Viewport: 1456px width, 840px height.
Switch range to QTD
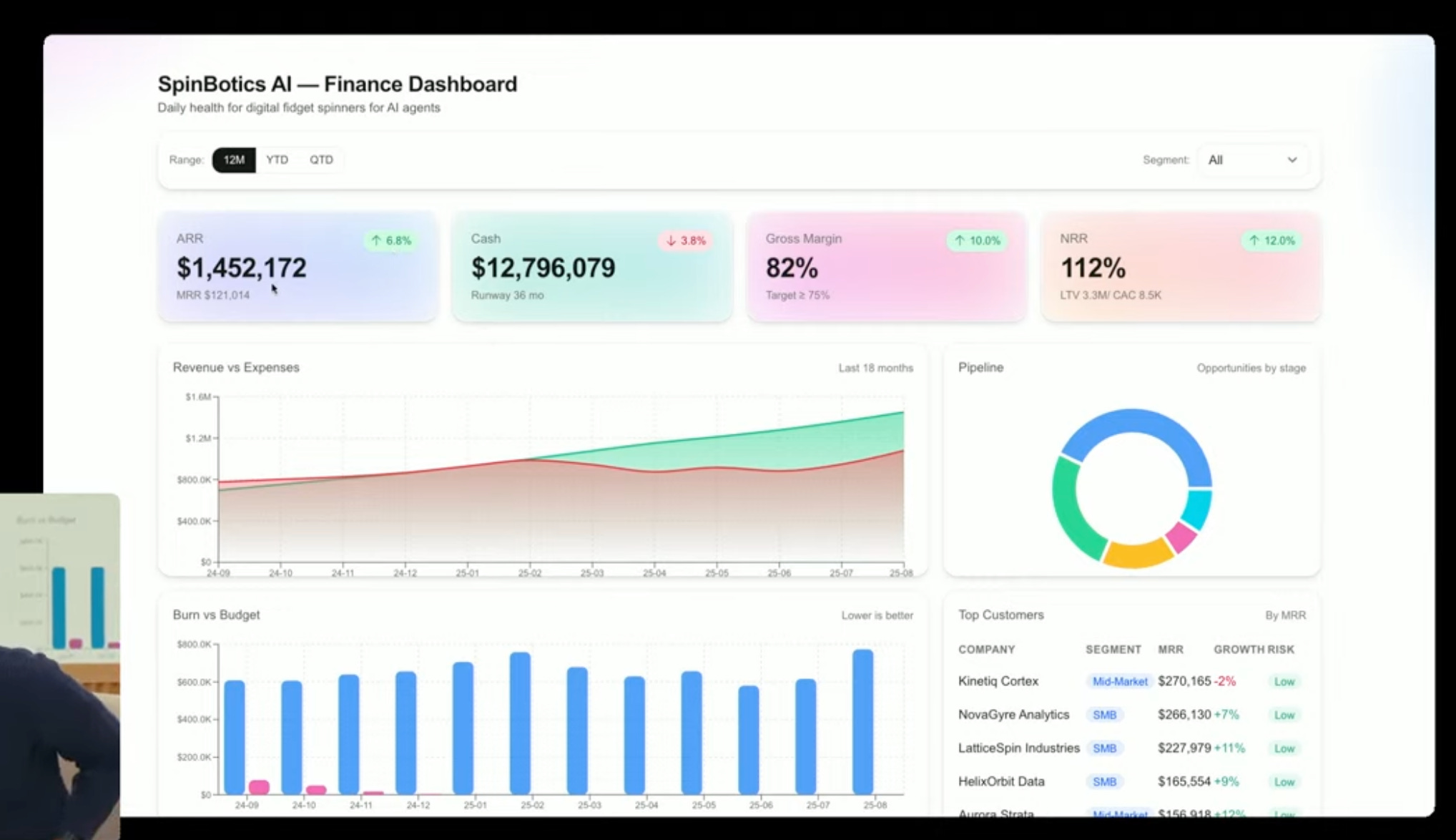pos(321,160)
